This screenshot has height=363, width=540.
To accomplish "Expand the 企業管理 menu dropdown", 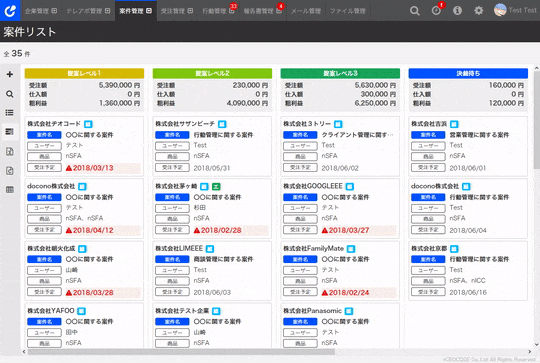I will pos(41,11).
